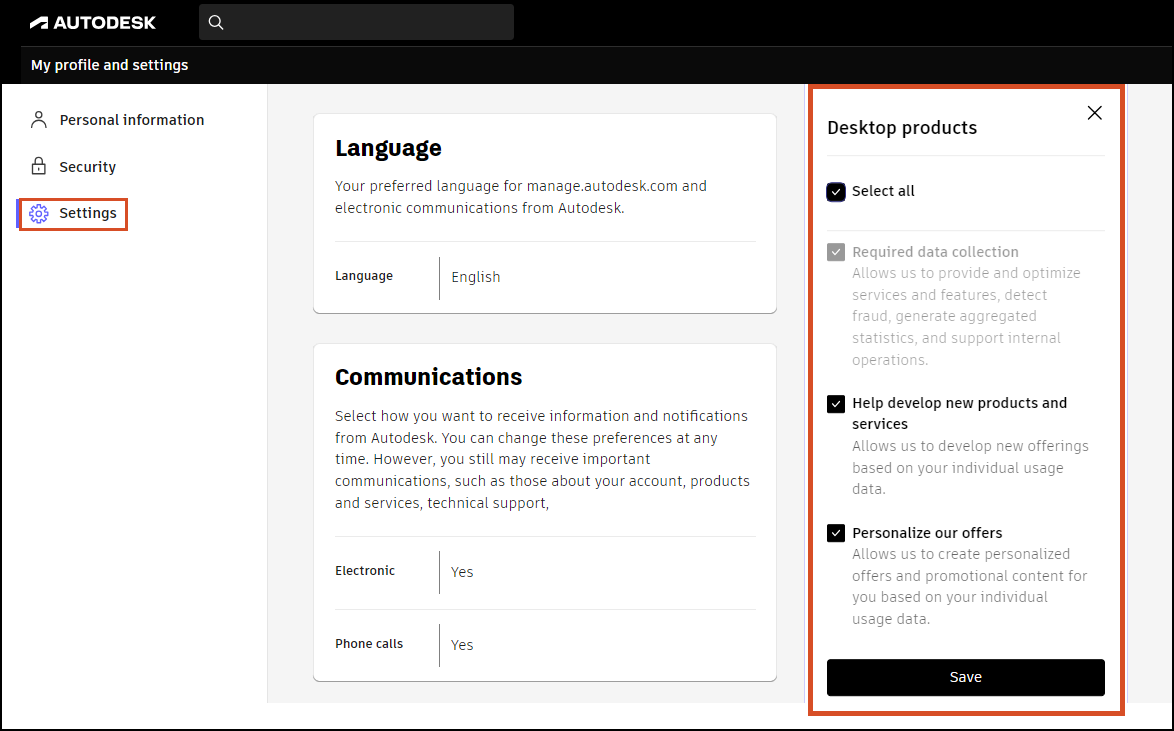
Task: Click the Autodesk logo
Action: (93, 22)
